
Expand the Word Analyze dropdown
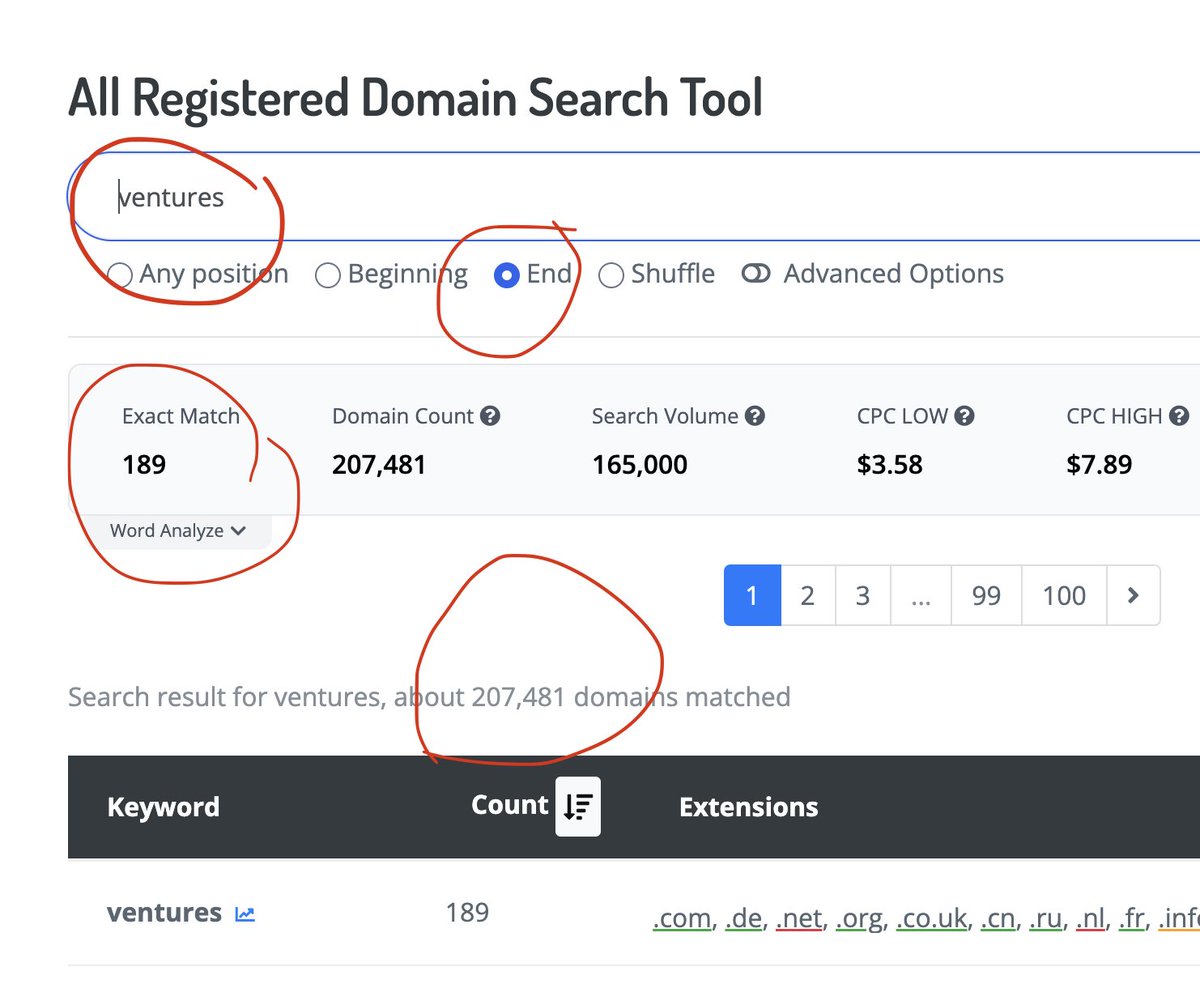178,531
